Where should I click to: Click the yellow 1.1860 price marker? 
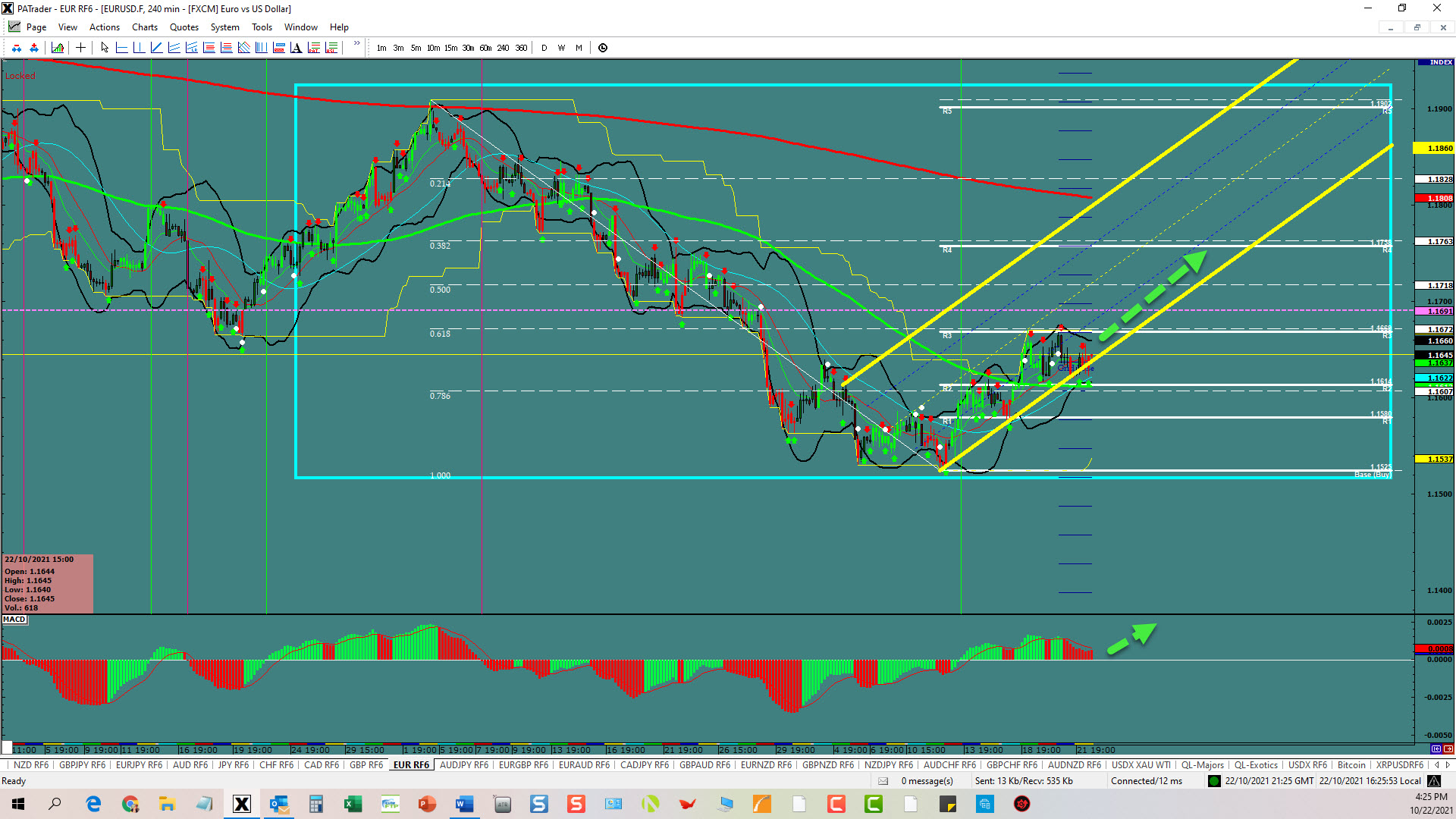tap(1434, 149)
